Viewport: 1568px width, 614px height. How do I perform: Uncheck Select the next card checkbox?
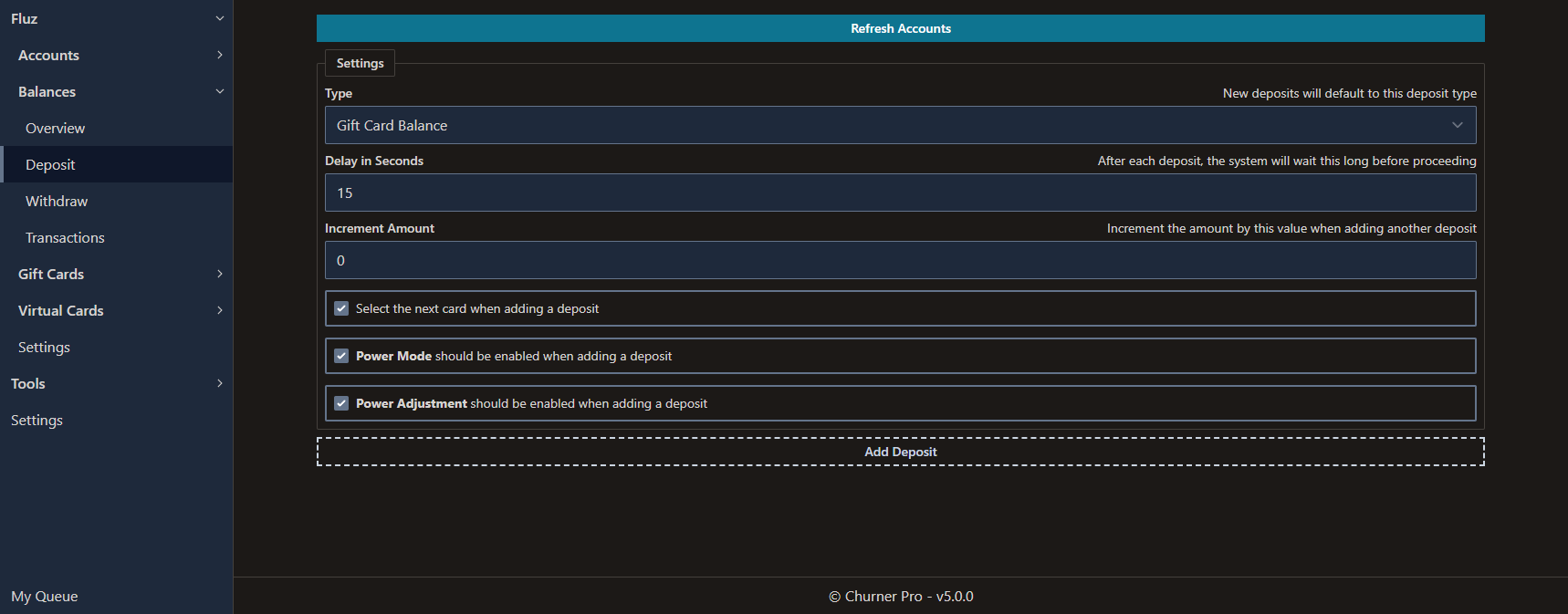(x=341, y=308)
